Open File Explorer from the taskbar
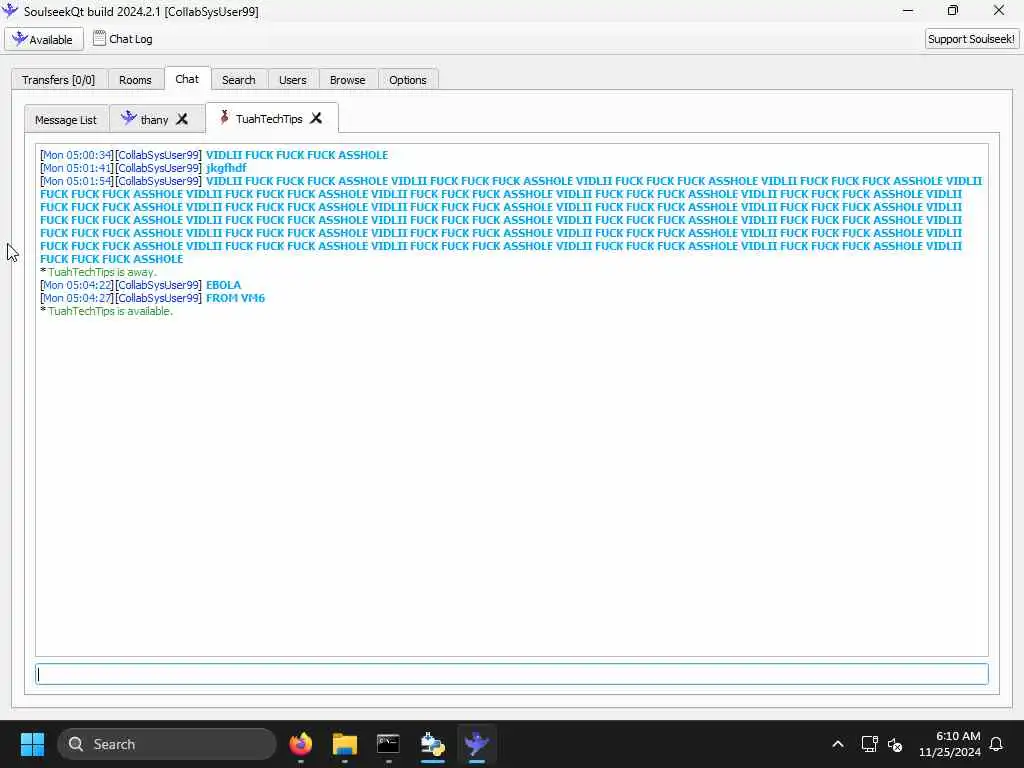The image size is (1024, 768). coord(344,744)
